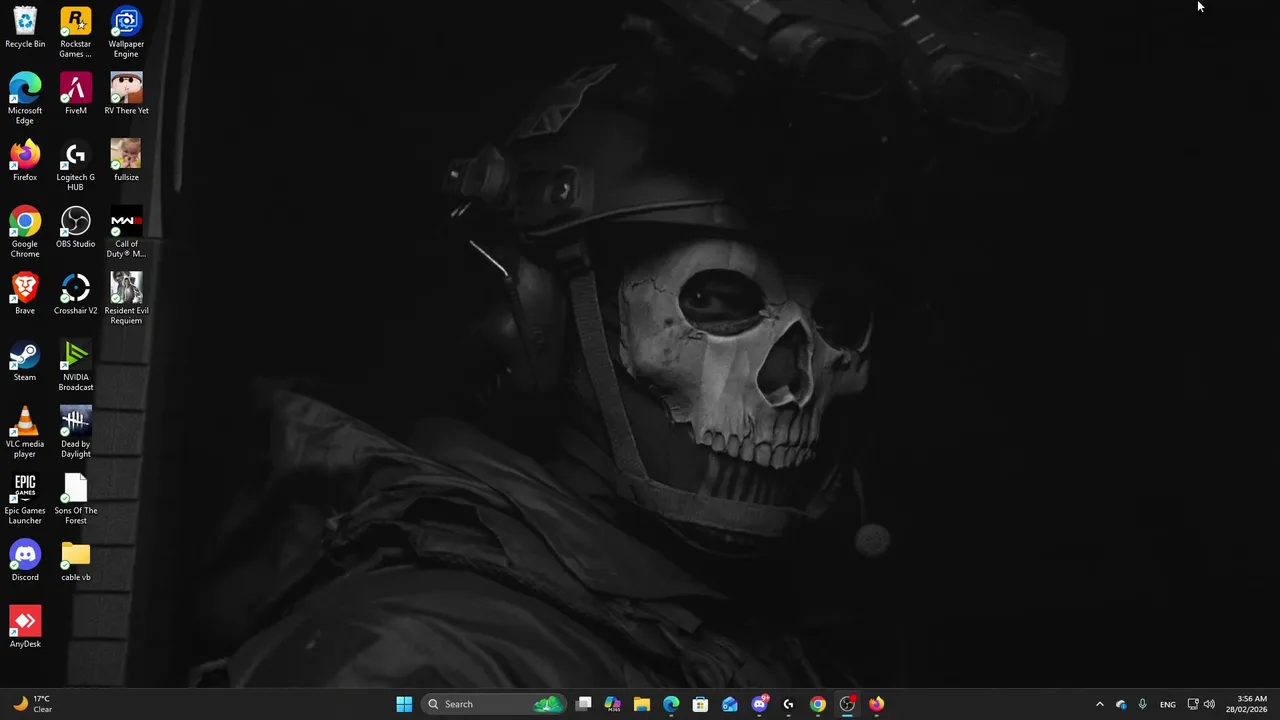The image size is (1280, 720).
Task: Switch to Firefox in the taskbar
Action: [x=876, y=704]
